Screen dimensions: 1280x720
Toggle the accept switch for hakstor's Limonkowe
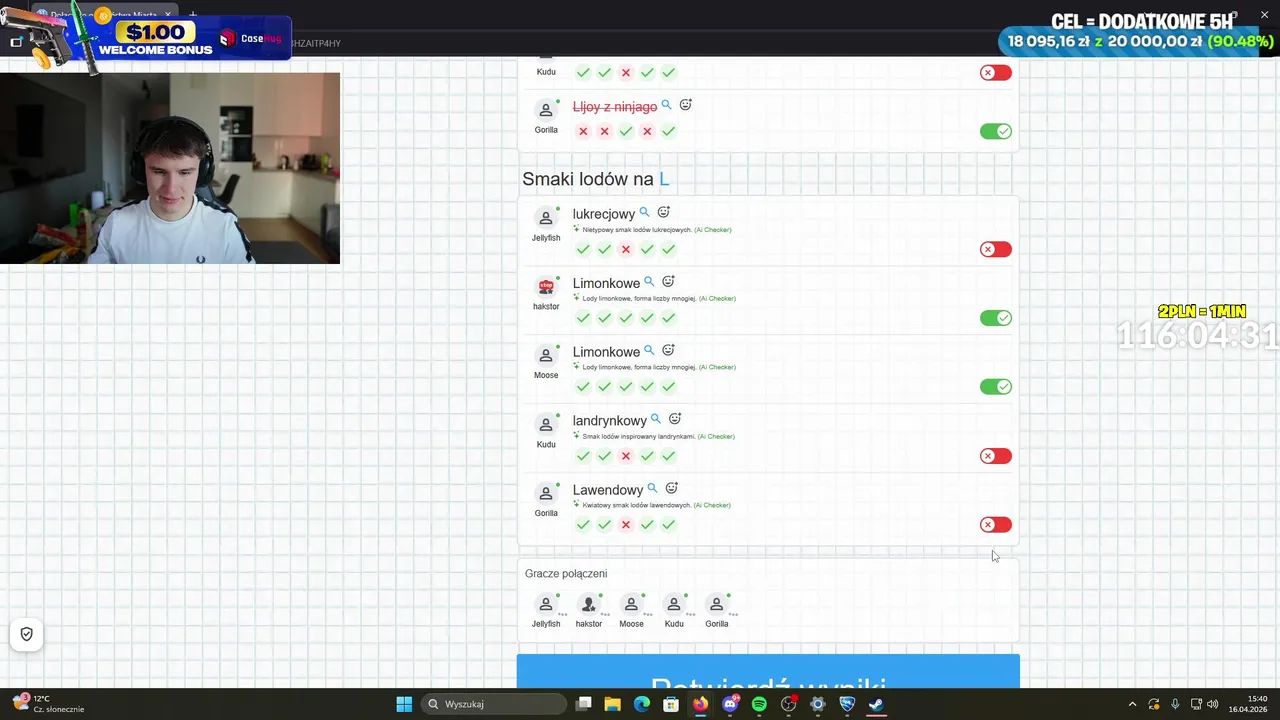[996, 318]
